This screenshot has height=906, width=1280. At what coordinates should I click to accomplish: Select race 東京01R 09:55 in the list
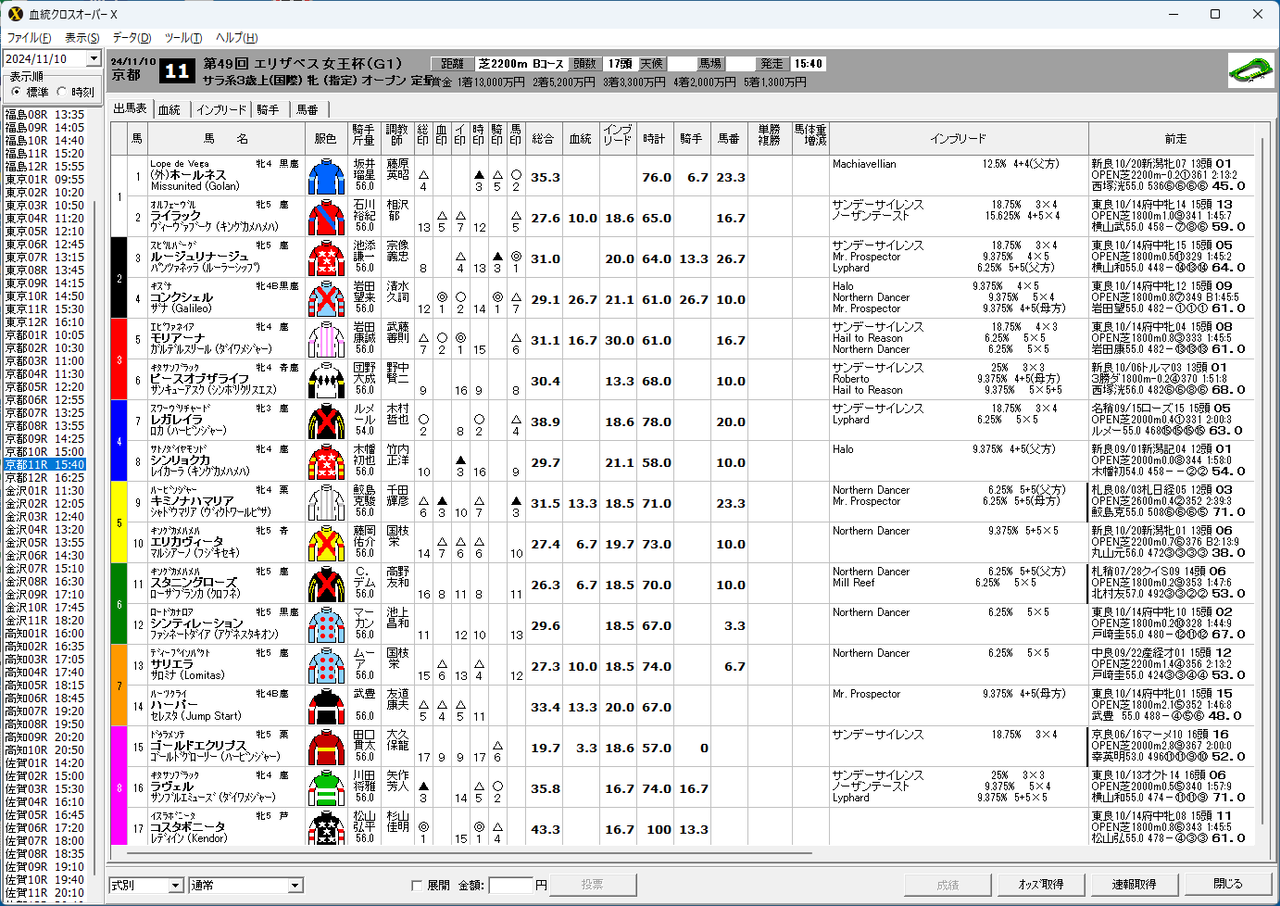(45, 180)
